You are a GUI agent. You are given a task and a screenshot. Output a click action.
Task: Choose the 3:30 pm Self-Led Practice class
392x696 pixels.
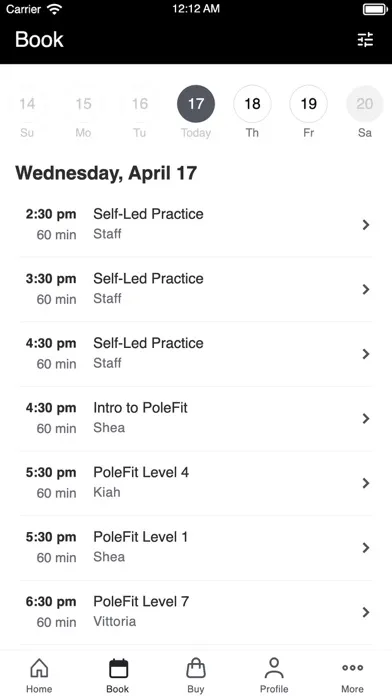click(x=196, y=289)
